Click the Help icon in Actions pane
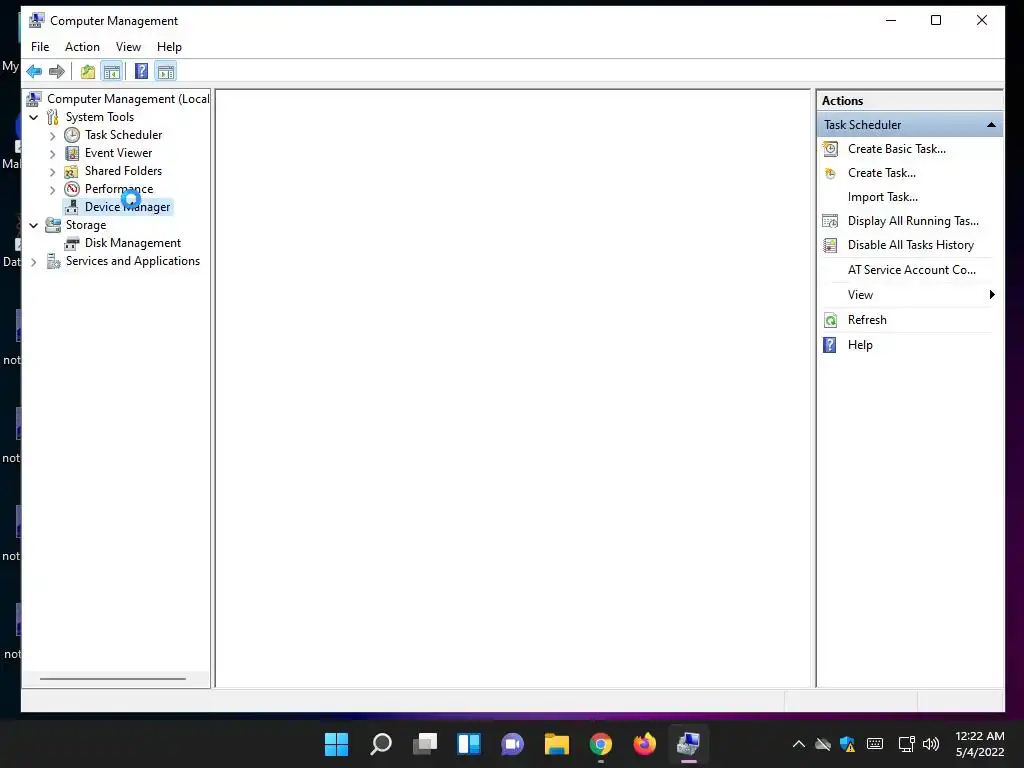 click(x=829, y=345)
